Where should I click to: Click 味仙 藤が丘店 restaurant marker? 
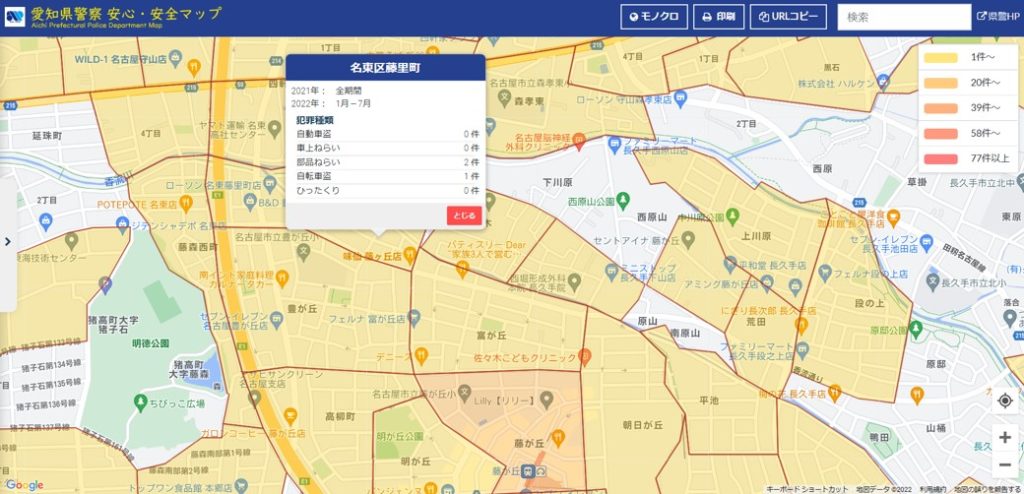pyautogui.click(x=409, y=254)
